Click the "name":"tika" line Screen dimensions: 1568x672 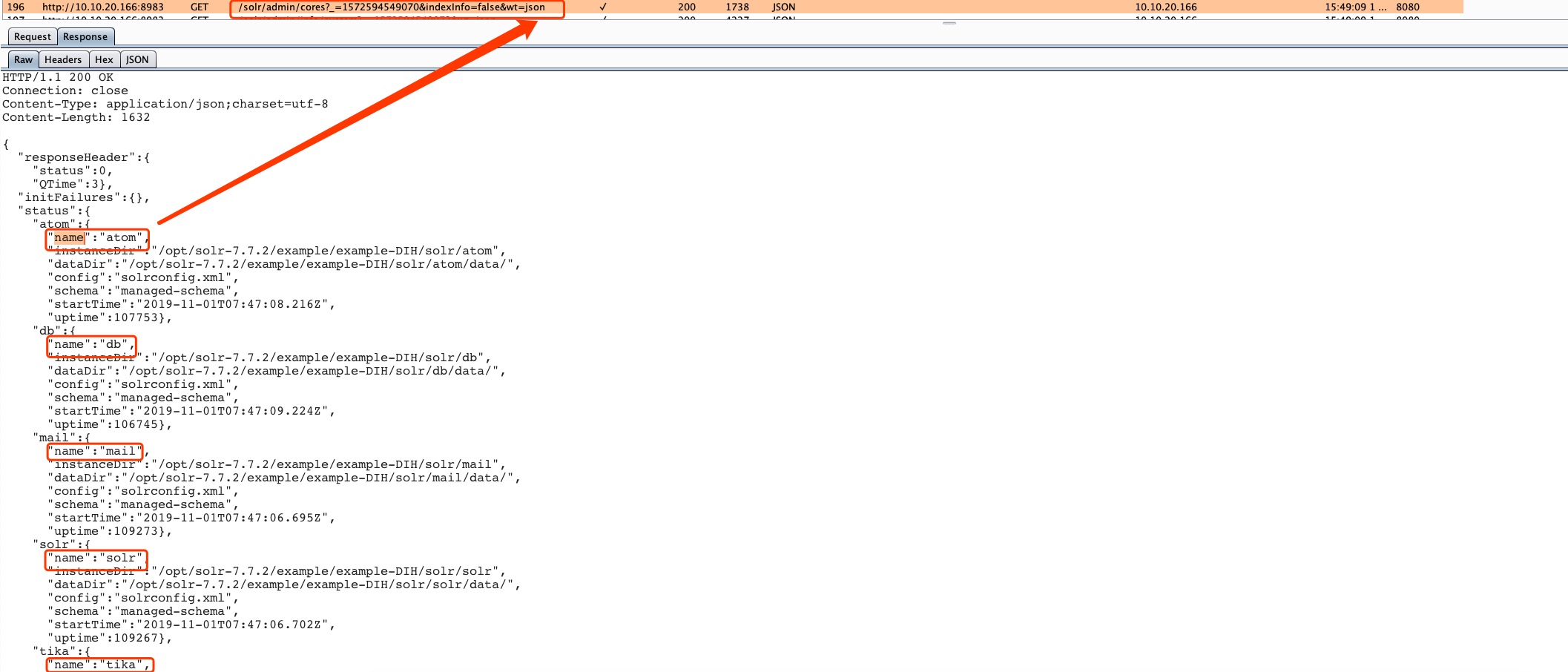[99, 665]
